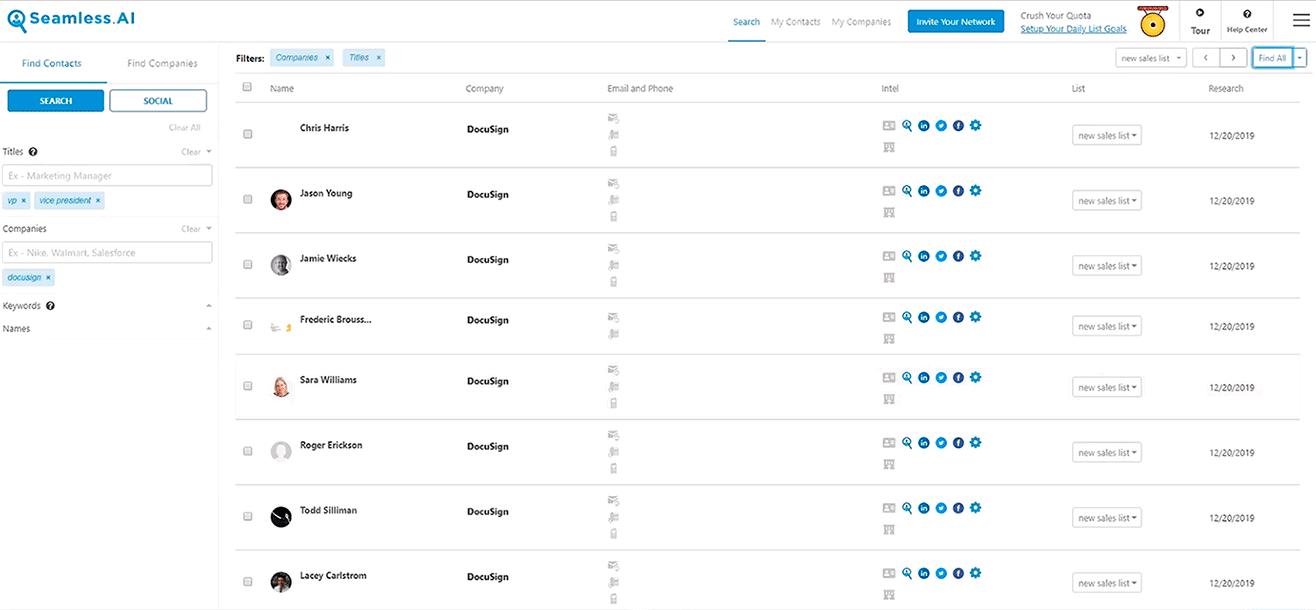Check the box for Chris Harris
Image resolution: width=1316 pixels, height=610 pixels.
[x=247, y=134]
